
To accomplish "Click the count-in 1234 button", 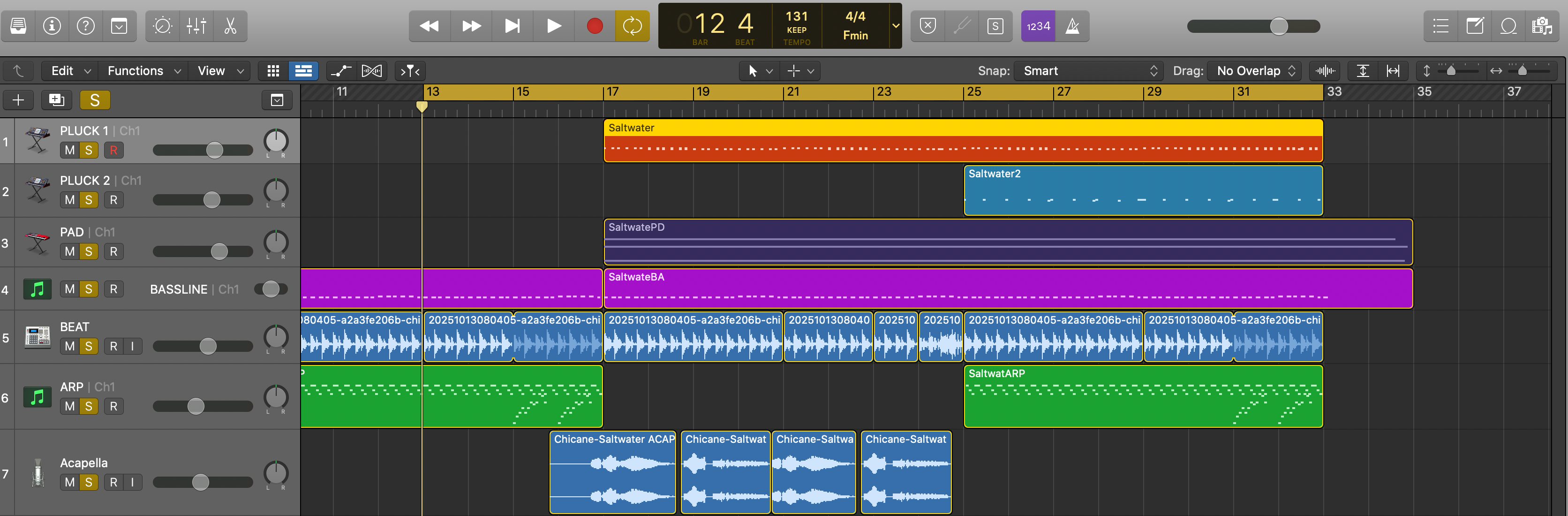I will point(1038,26).
